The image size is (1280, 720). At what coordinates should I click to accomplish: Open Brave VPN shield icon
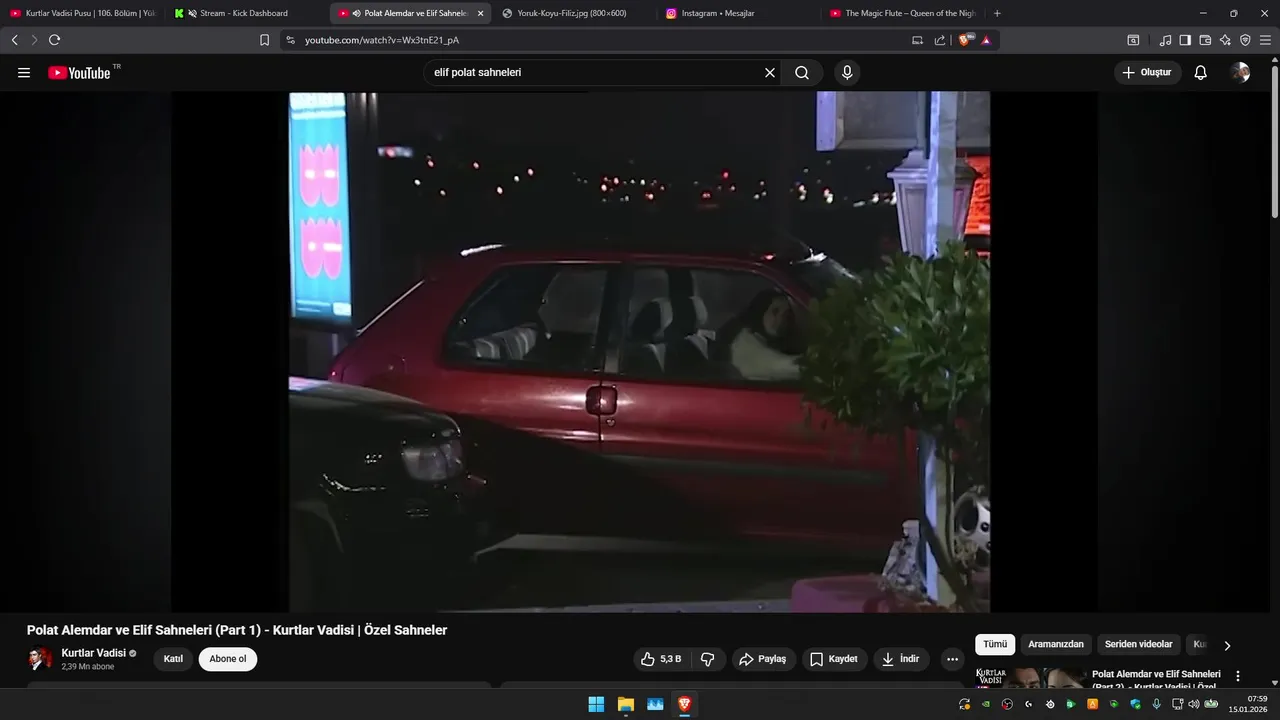[x=1245, y=40]
